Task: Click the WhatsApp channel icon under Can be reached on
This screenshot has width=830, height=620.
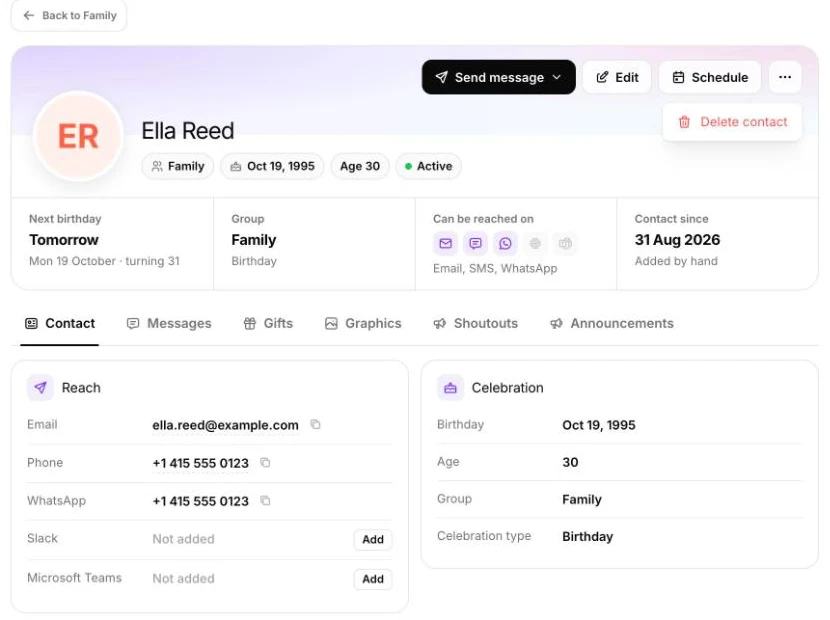Action: coord(505,243)
